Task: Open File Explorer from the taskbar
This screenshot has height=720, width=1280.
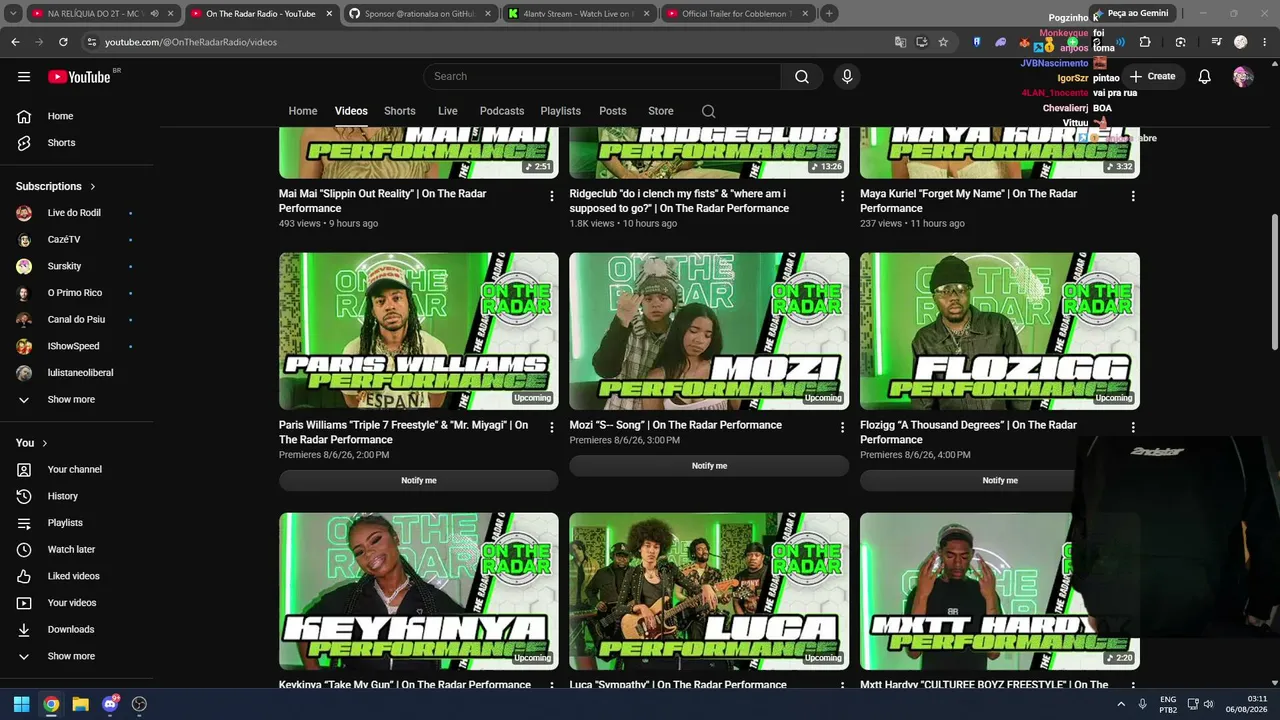Action: [x=80, y=704]
